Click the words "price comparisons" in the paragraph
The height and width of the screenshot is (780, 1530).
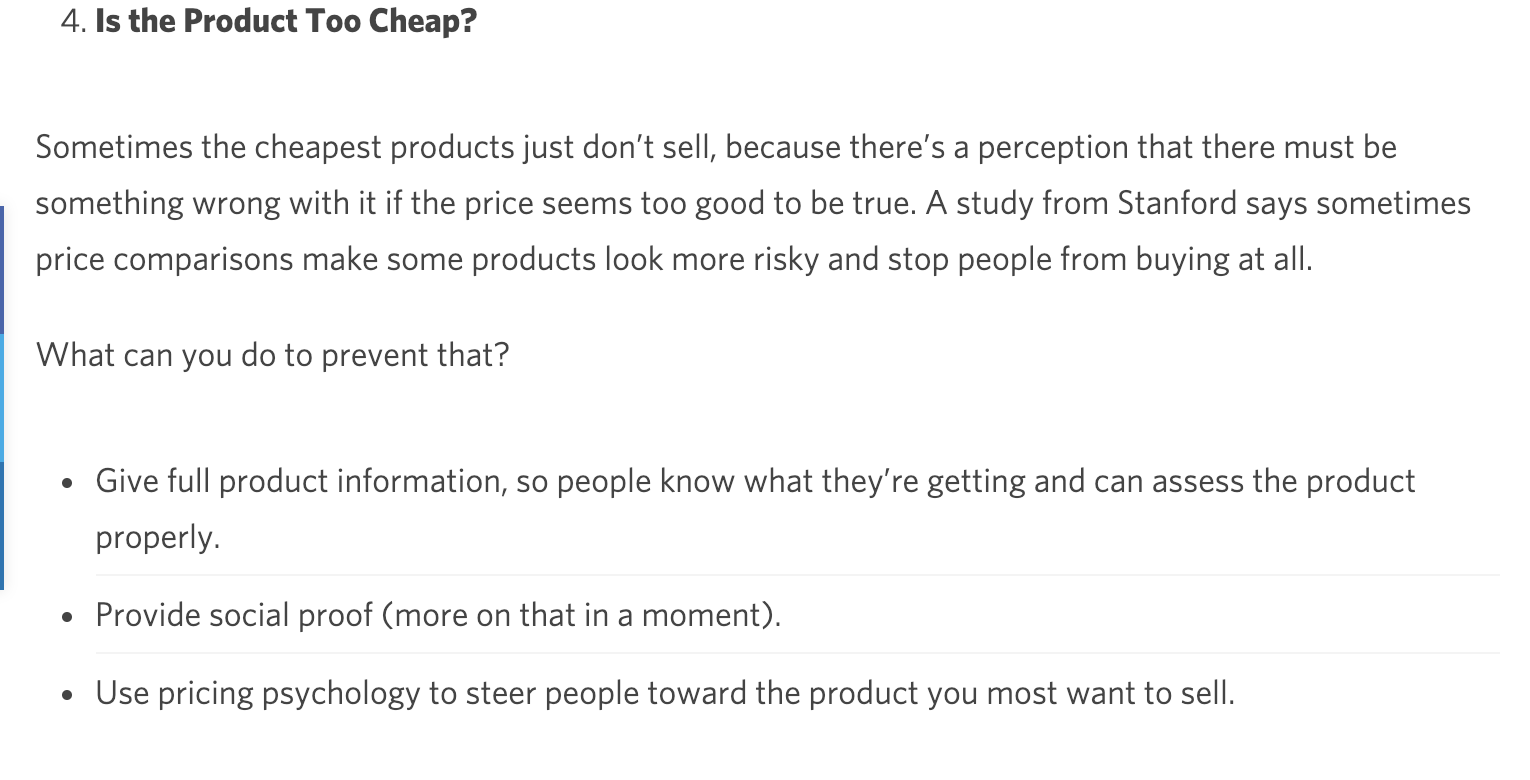[x=164, y=259]
